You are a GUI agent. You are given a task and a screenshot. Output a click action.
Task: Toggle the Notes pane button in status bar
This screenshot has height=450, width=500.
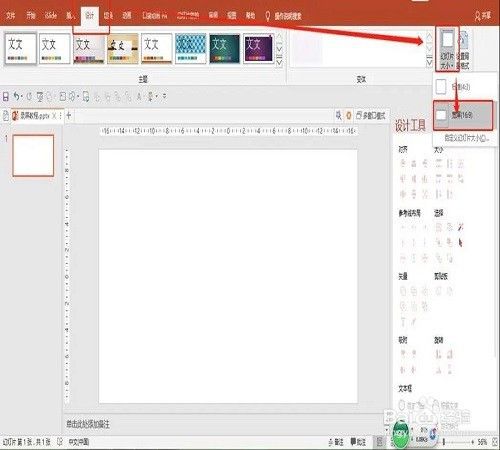click(336, 442)
